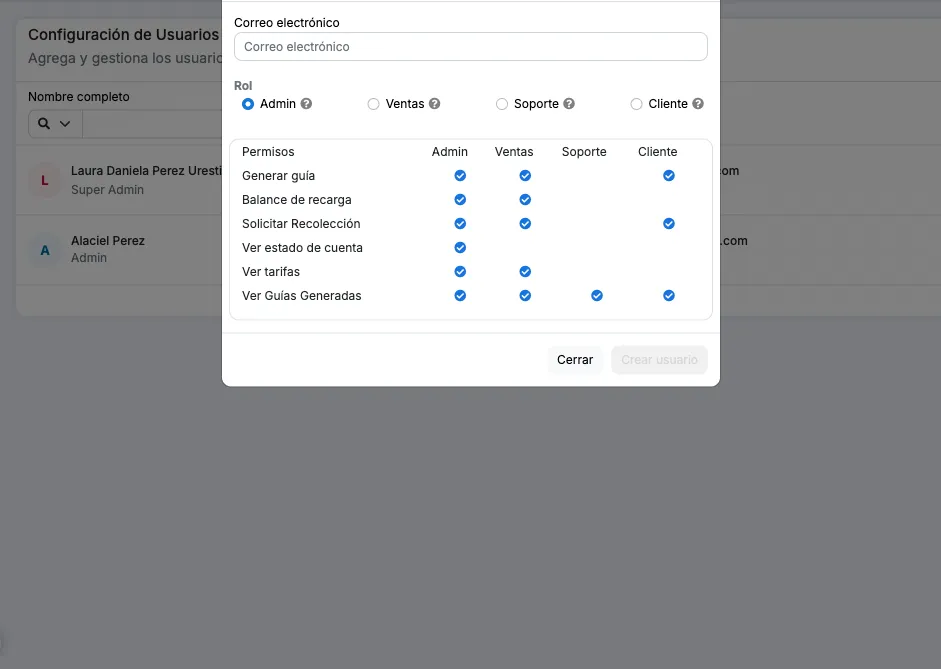Click the Nombre completo search field in background
Image resolution: width=941 pixels, height=669 pixels.
152,124
